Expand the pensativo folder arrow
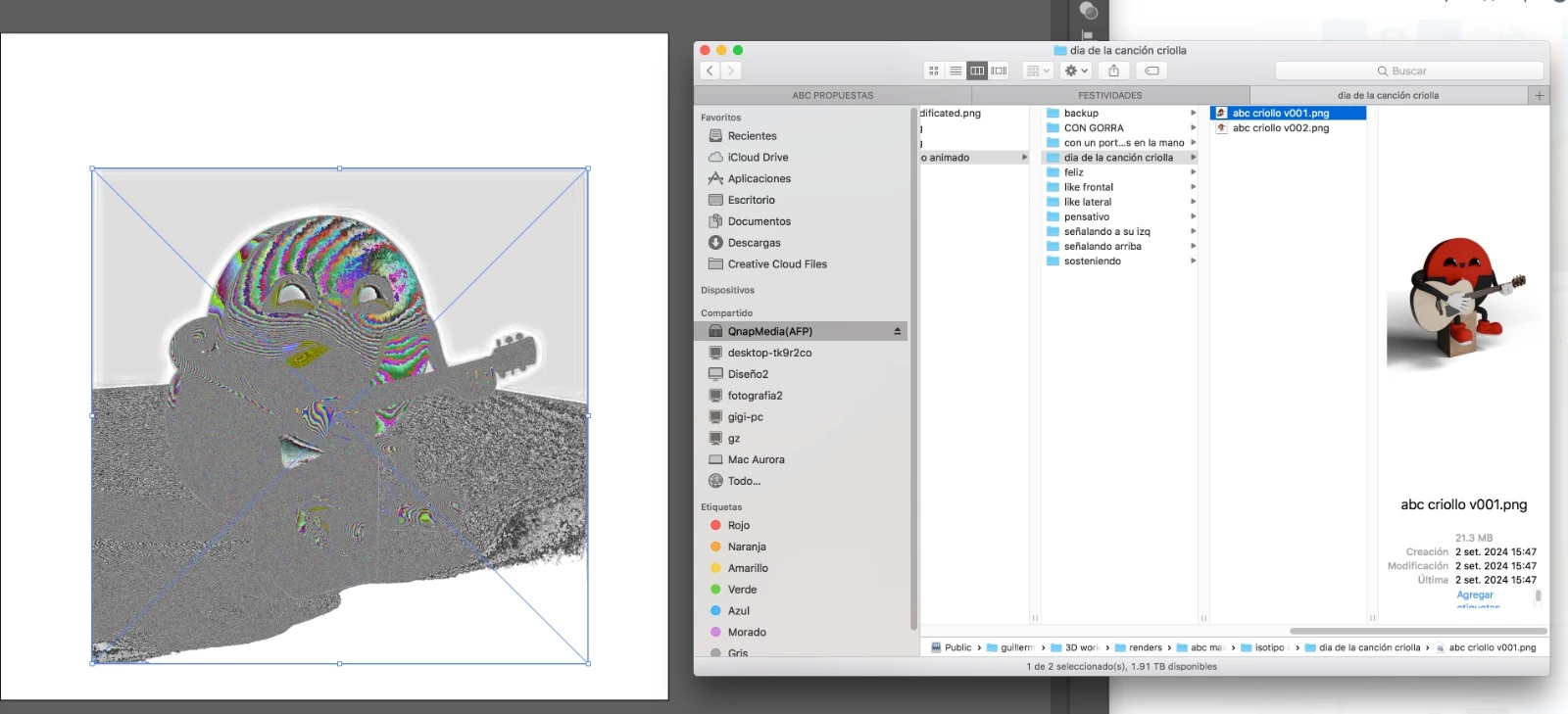Screen dimensions: 1568x714 [x=1193, y=216]
